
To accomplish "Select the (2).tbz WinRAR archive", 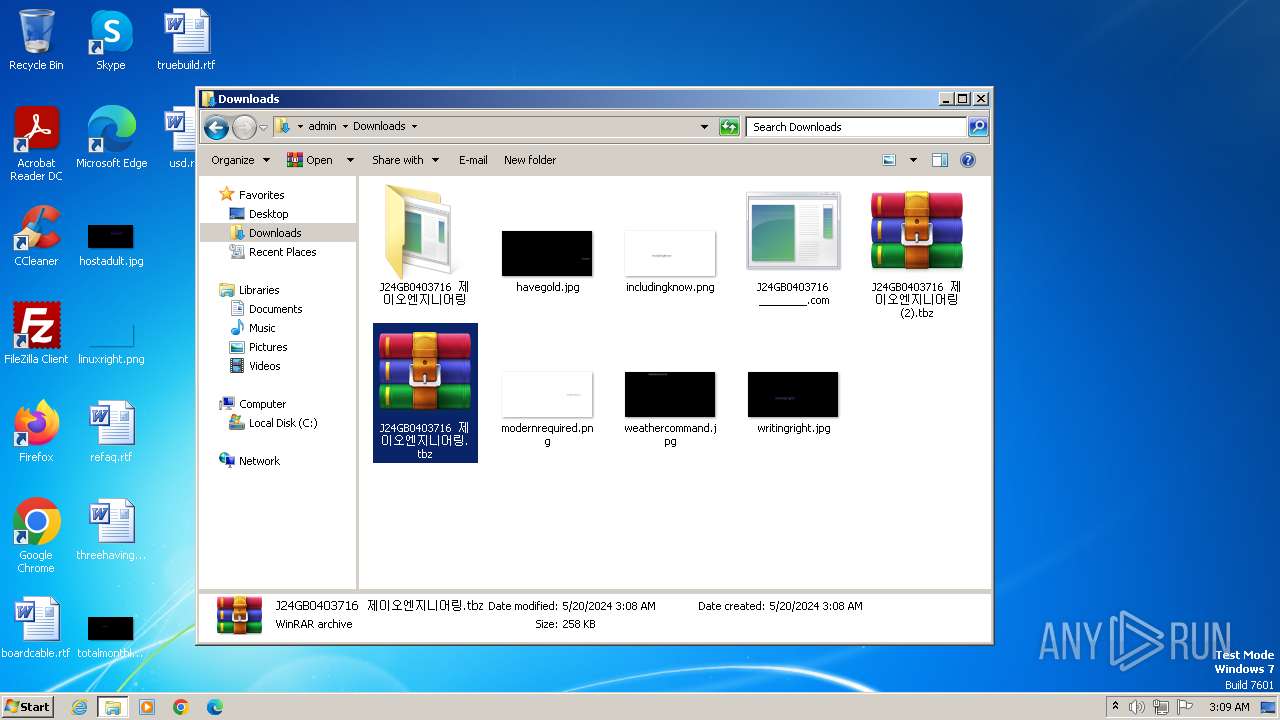I will click(917, 255).
